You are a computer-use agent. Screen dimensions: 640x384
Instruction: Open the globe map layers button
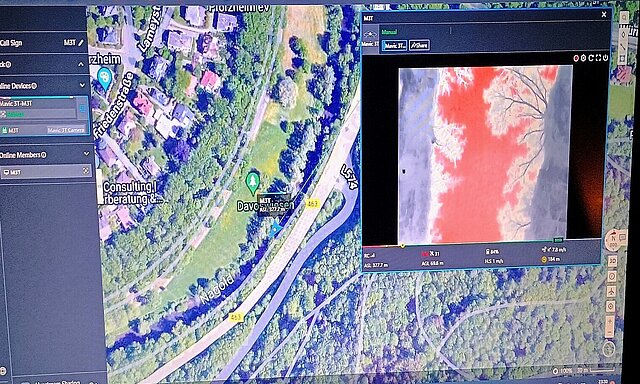coord(608,348)
